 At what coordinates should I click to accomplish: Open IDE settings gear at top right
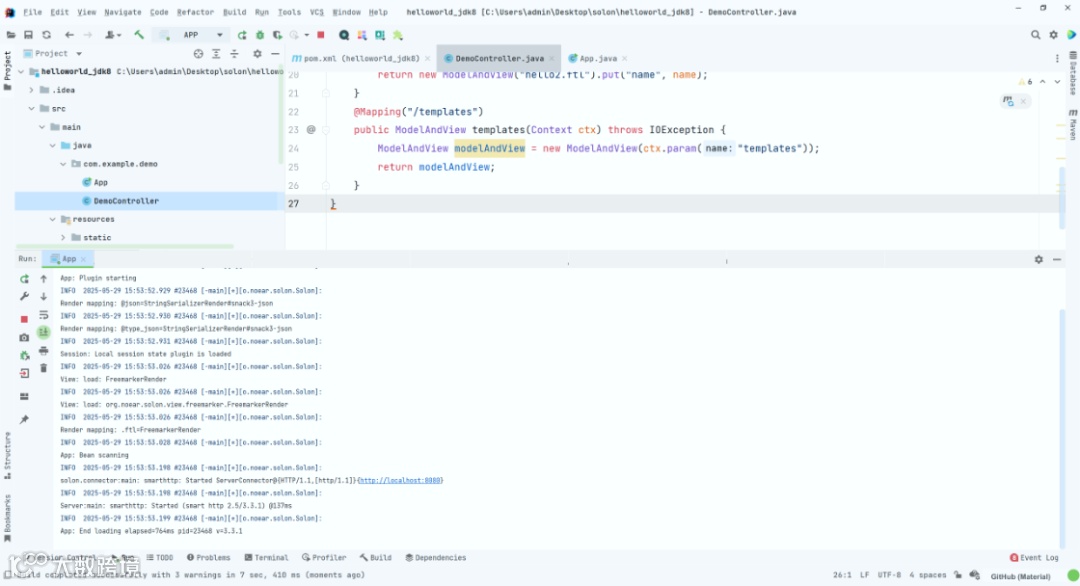[x=1053, y=35]
